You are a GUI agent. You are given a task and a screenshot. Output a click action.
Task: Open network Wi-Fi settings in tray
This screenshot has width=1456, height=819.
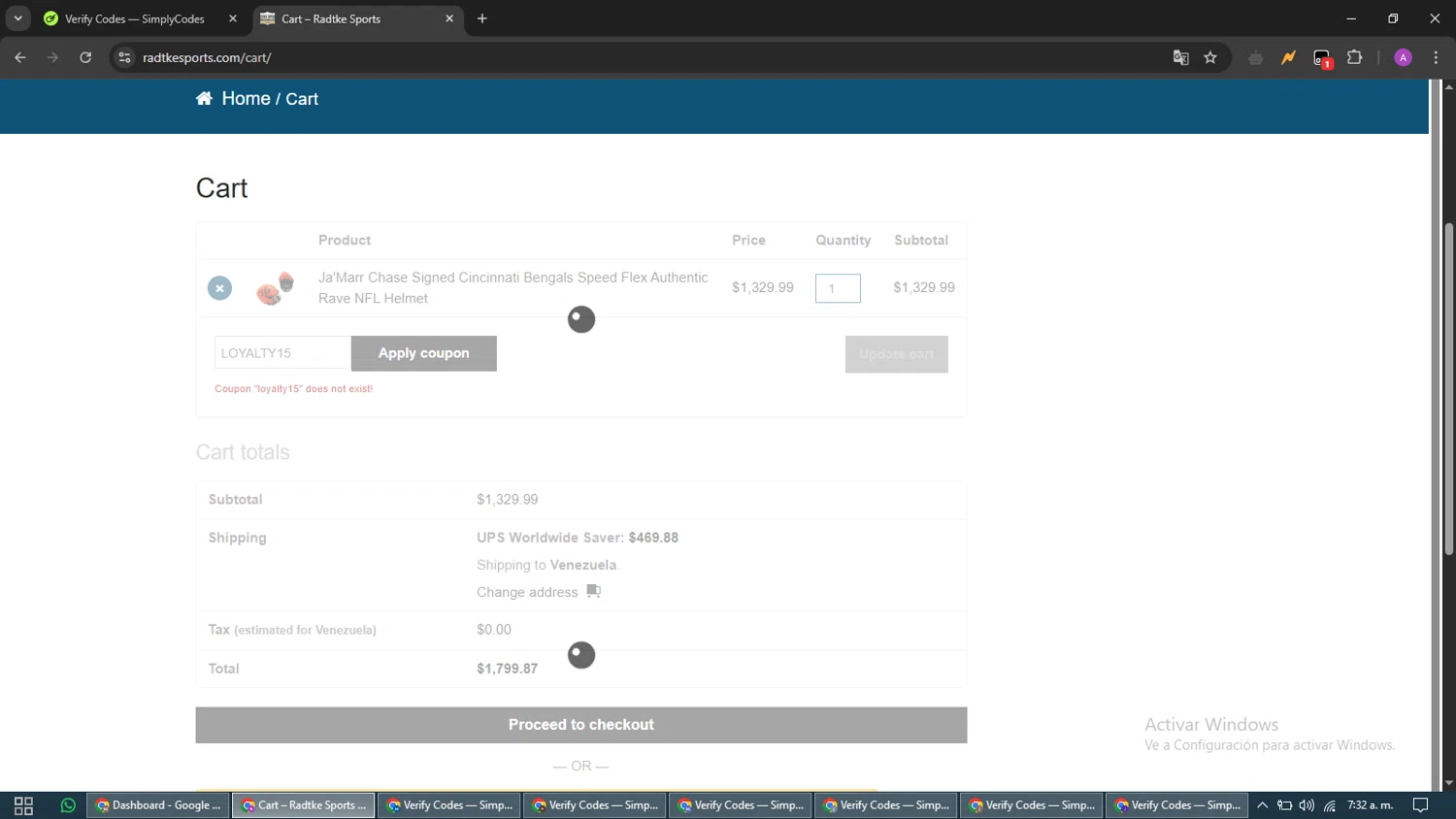pos(1330,805)
